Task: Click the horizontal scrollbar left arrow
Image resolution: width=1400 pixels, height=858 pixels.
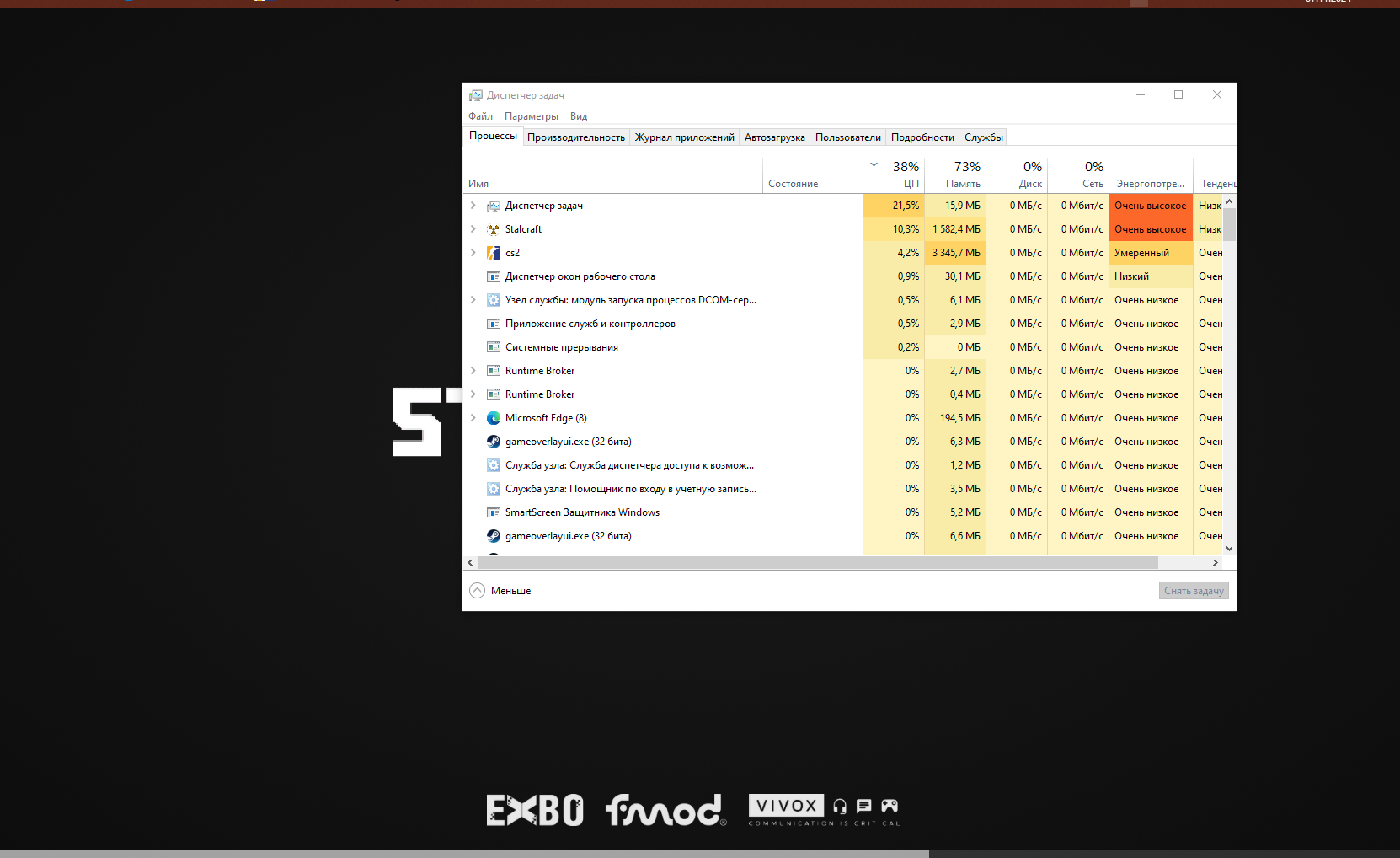Action: (470, 562)
